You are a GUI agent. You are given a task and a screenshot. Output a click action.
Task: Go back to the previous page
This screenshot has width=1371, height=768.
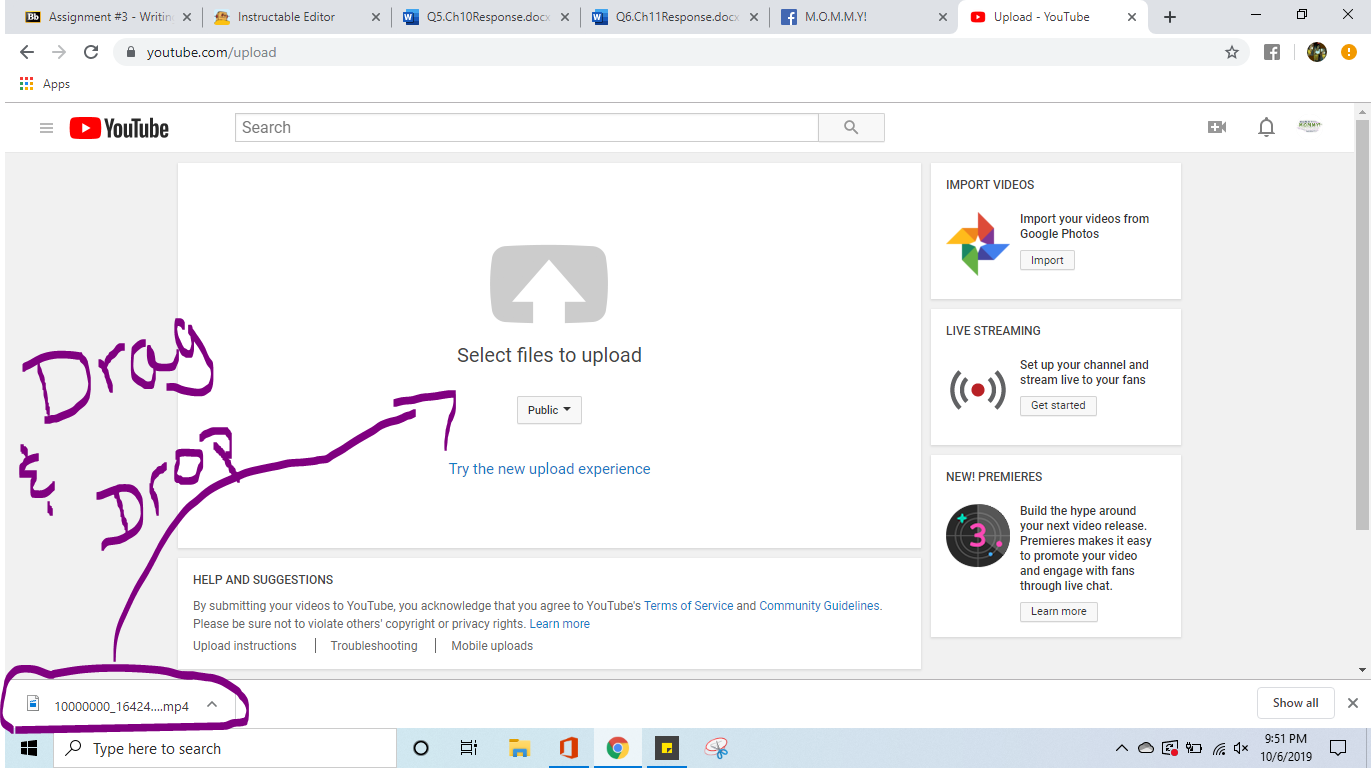[27, 52]
